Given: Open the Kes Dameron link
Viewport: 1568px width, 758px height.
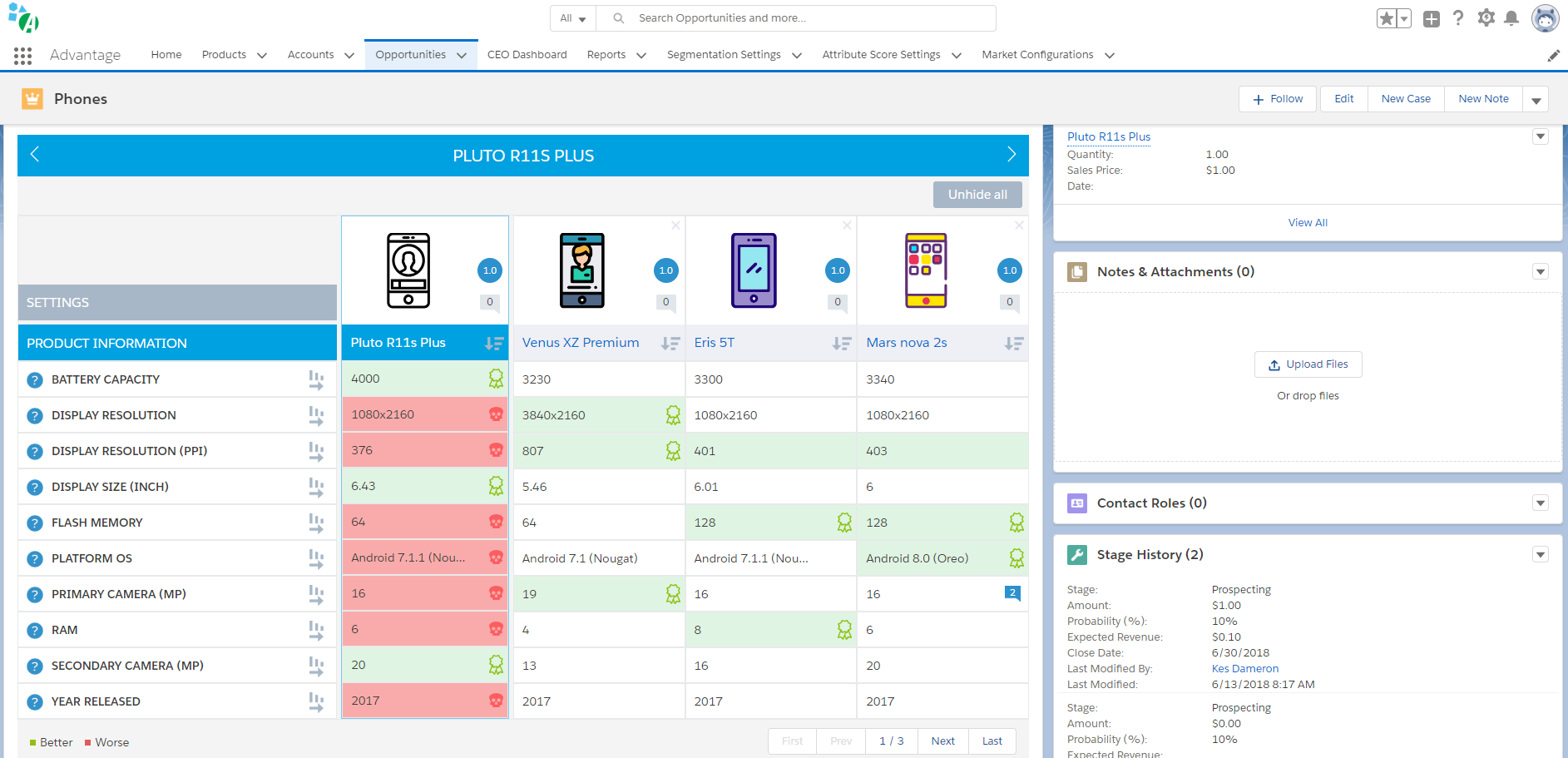Looking at the screenshot, I should tap(1245, 669).
